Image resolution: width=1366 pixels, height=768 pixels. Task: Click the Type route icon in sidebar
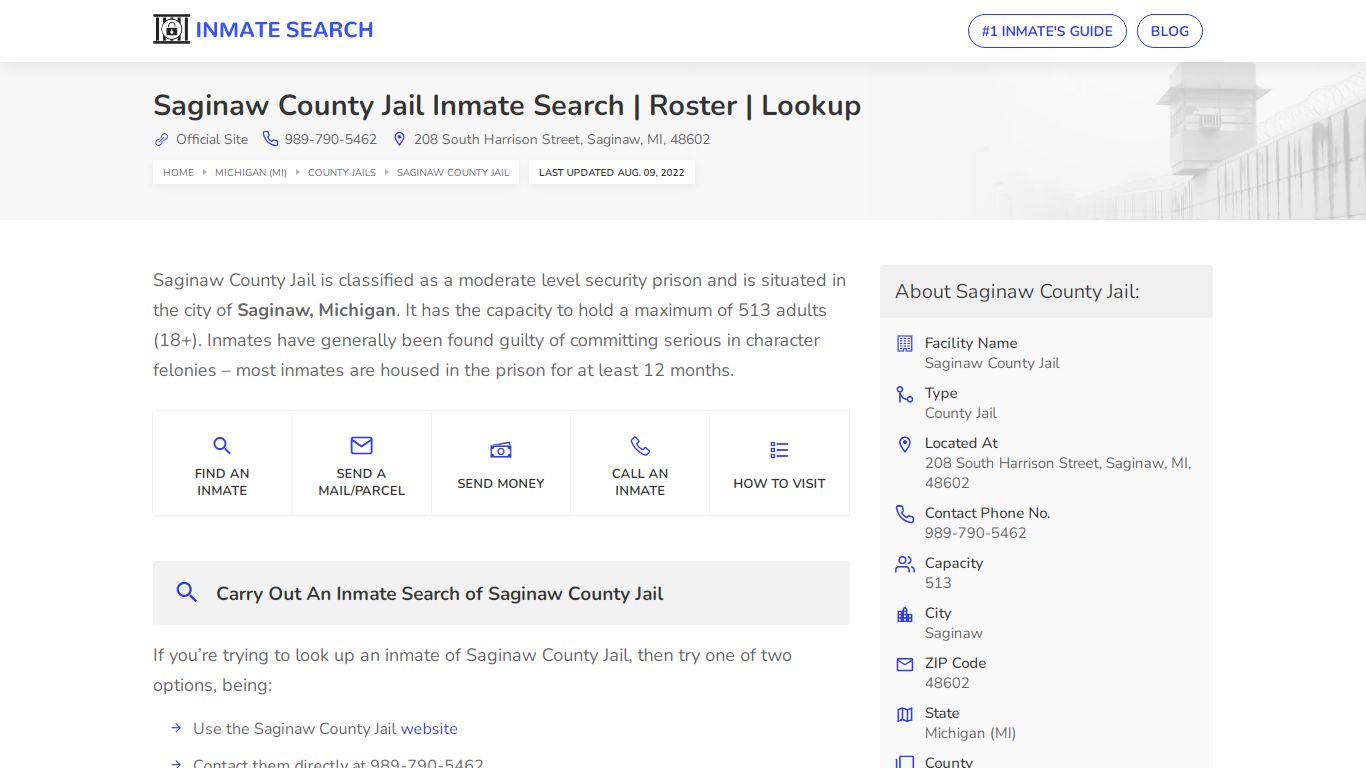[905, 394]
